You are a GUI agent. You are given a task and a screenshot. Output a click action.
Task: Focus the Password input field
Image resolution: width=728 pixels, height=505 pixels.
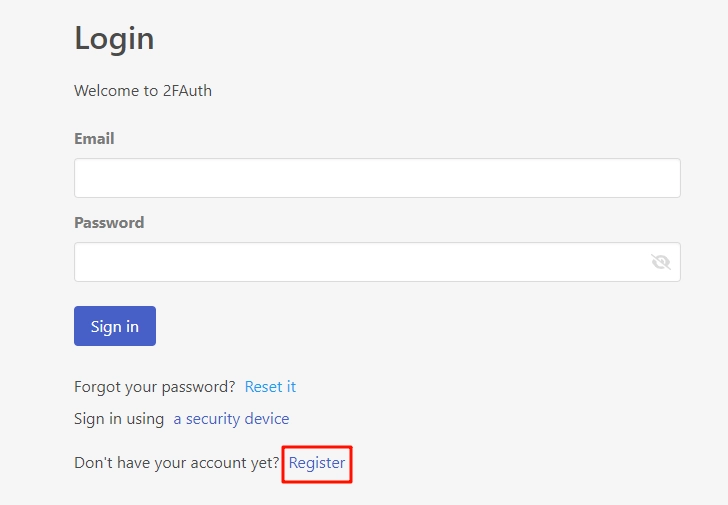click(x=360, y=262)
